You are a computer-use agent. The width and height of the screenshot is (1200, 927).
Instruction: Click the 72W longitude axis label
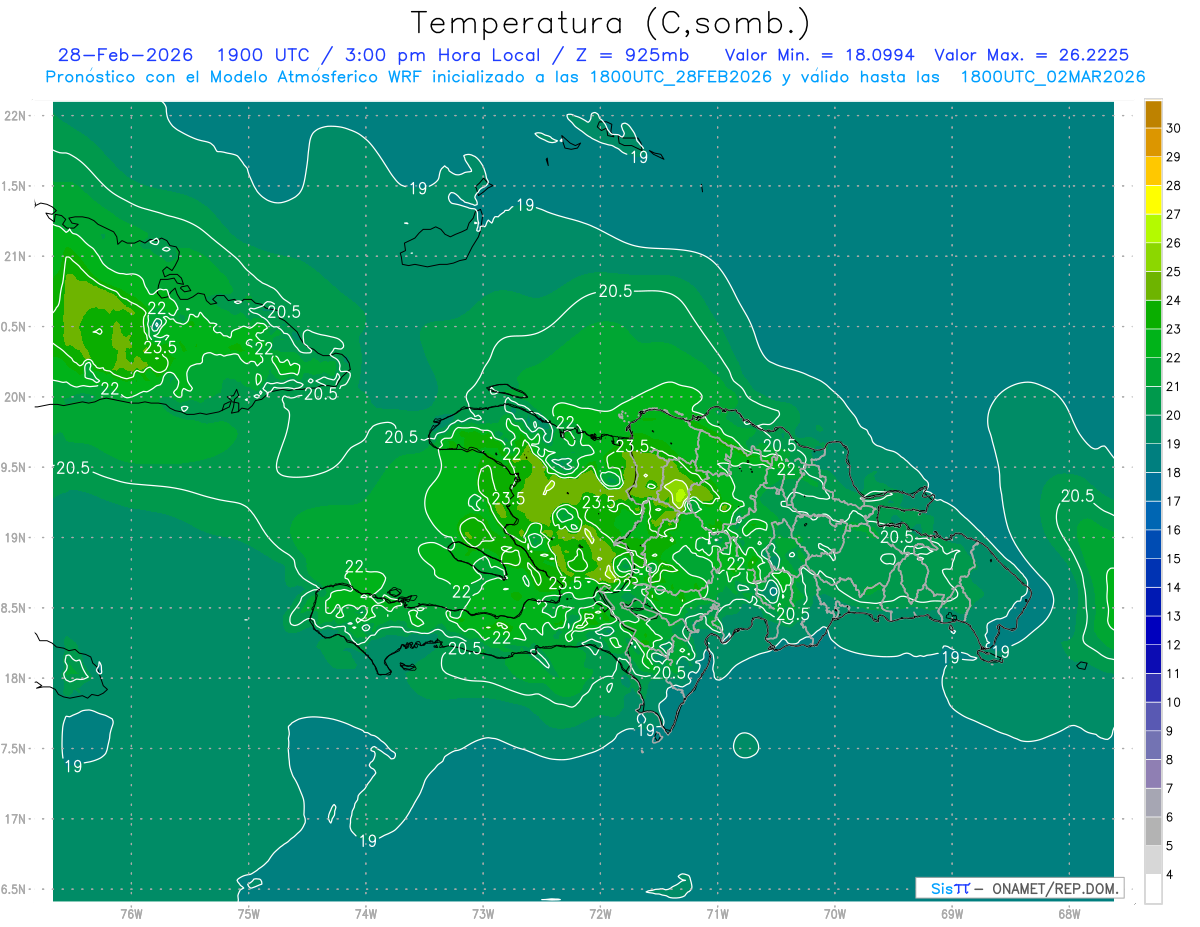[x=600, y=913]
